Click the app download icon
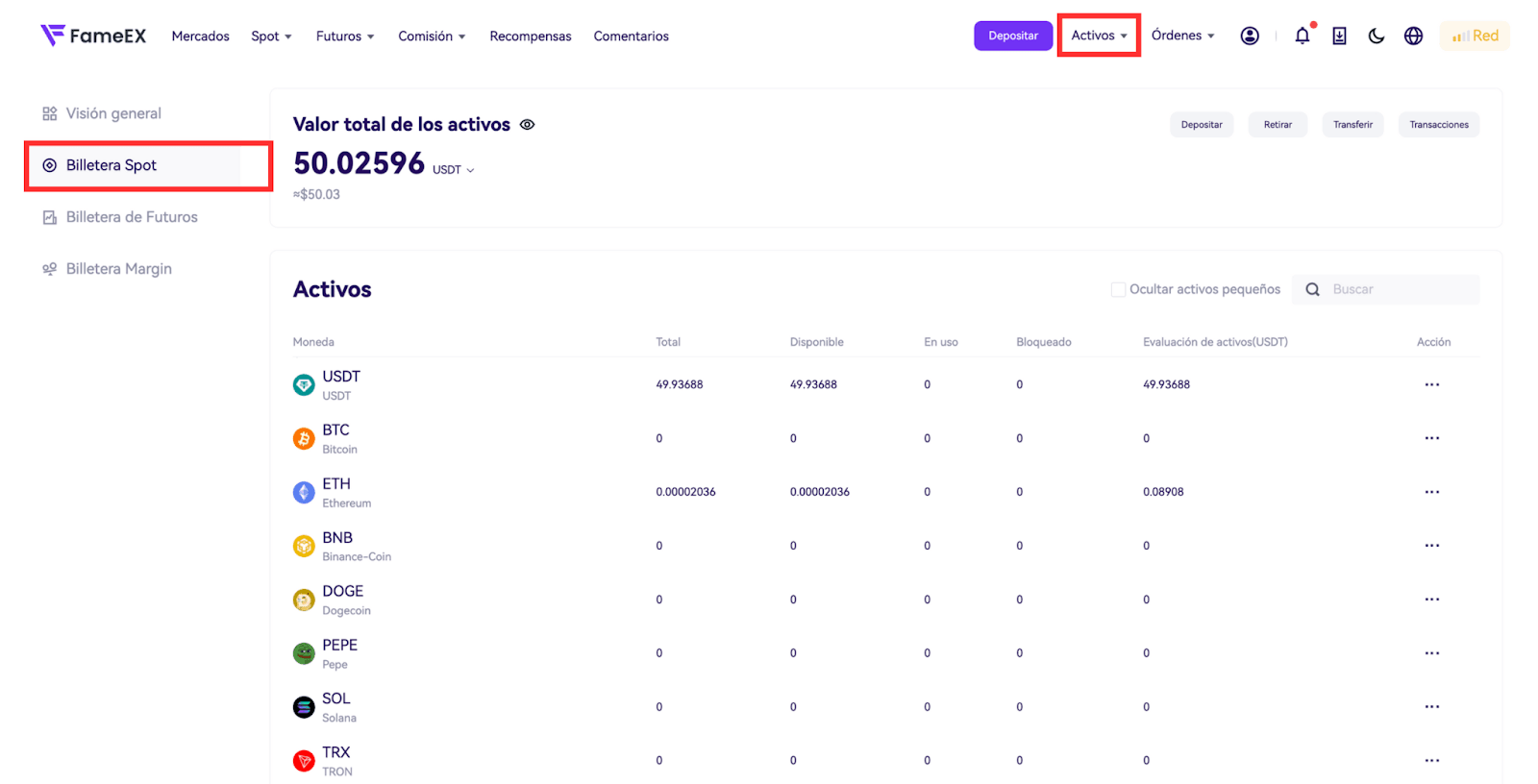The width and height of the screenshot is (1538, 784). (1339, 36)
